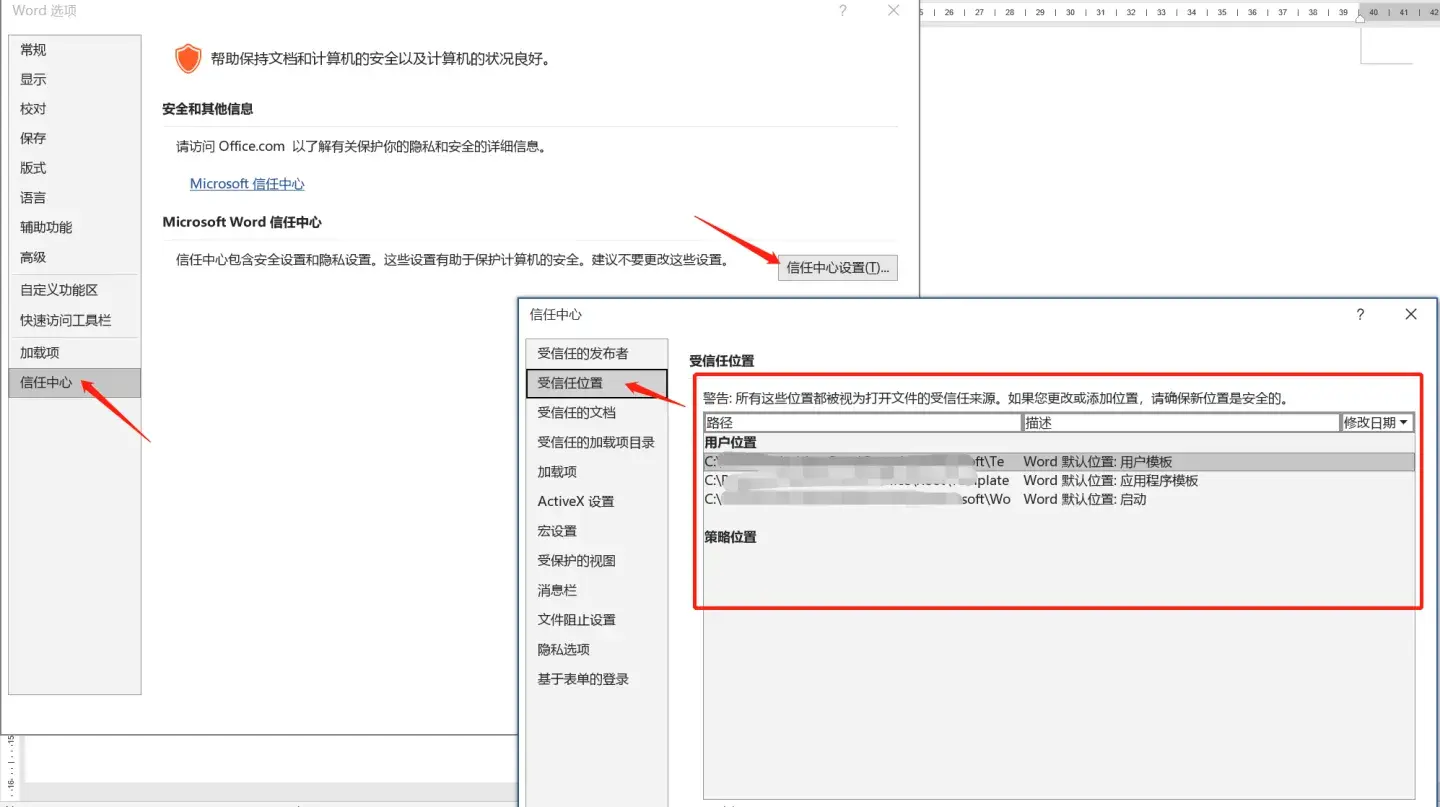The height and width of the screenshot is (807, 1440).
Task: Select 受保护的视图 settings
Action: 596,561
